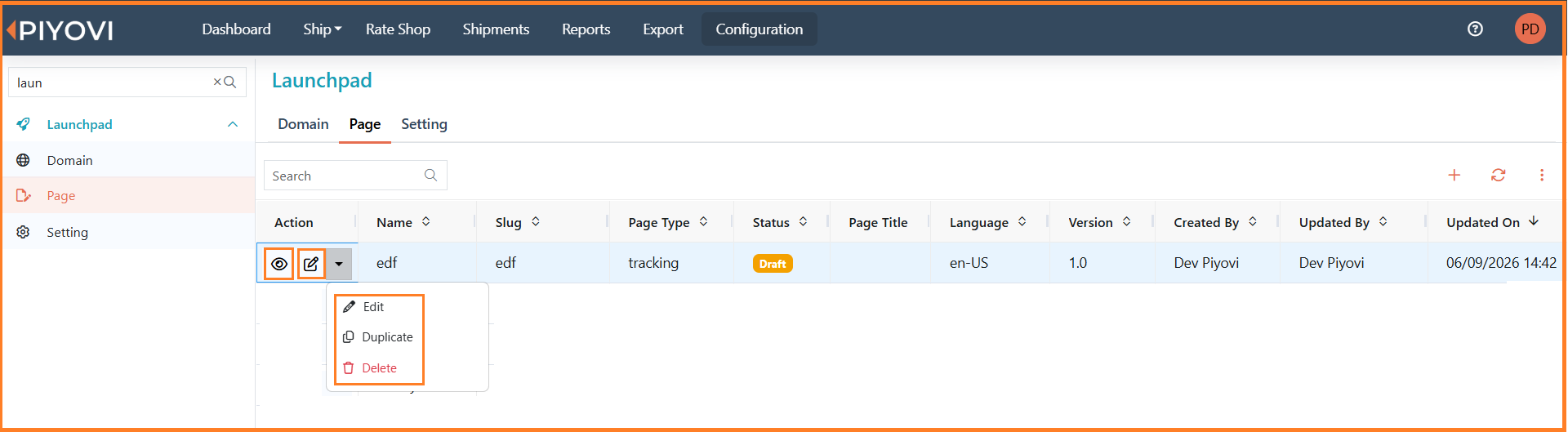This screenshot has width=1568, height=432.
Task: Click the trash icon beside Delete
Action: [x=349, y=367]
